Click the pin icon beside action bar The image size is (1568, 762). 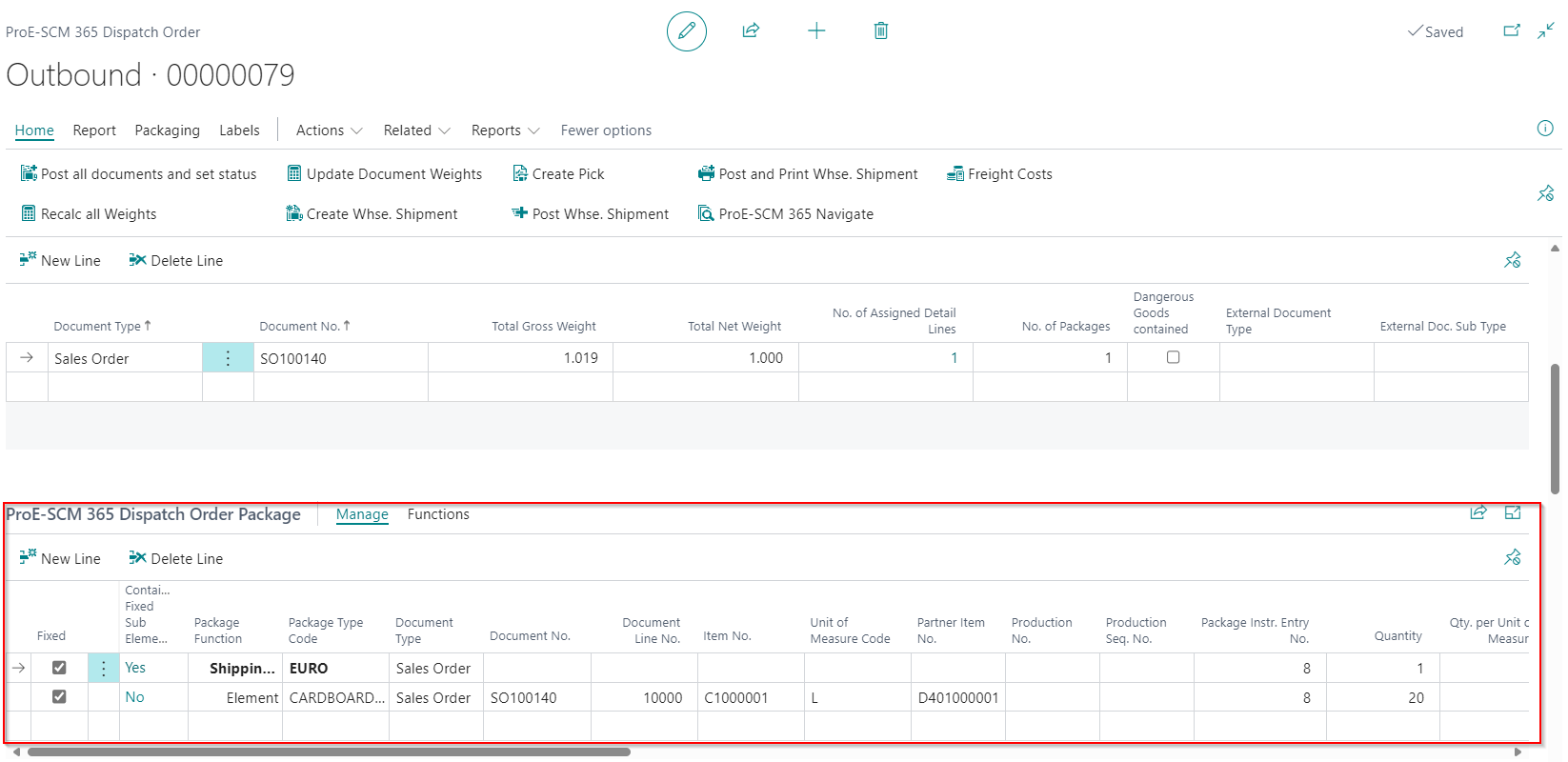pyautogui.click(x=1545, y=193)
